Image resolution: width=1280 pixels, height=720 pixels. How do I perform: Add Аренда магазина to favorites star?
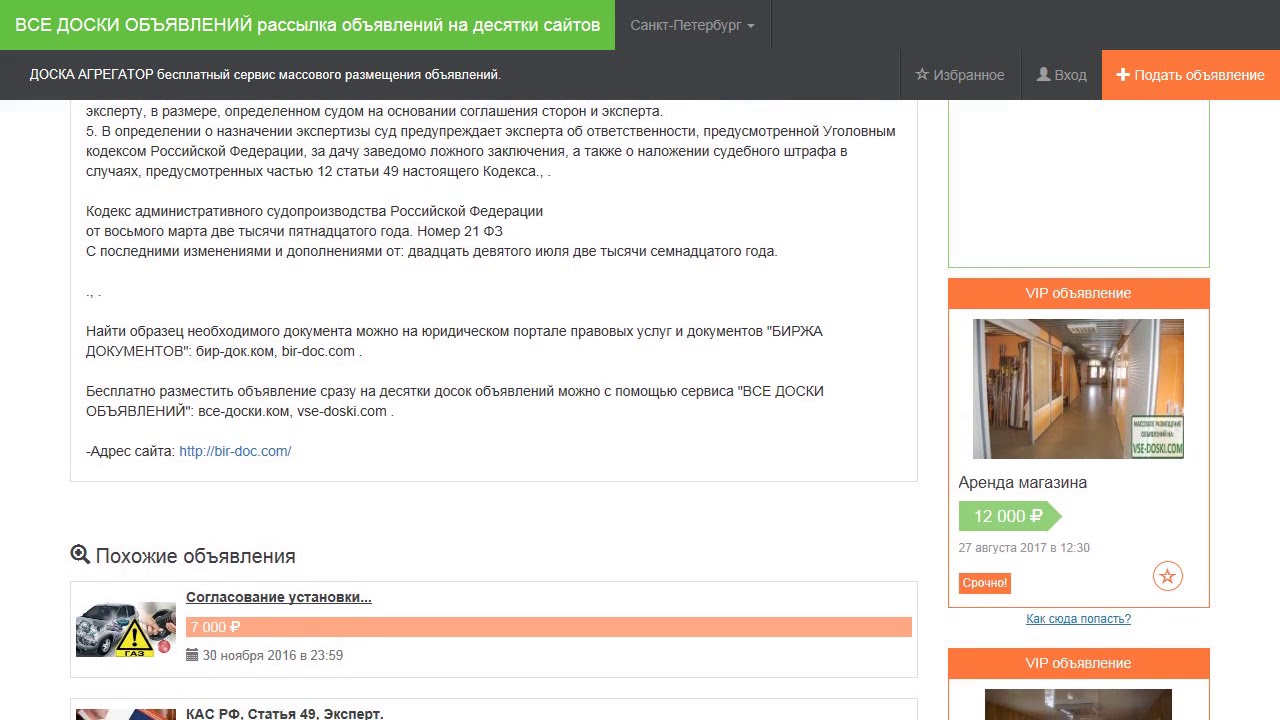tap(1168, 576)
